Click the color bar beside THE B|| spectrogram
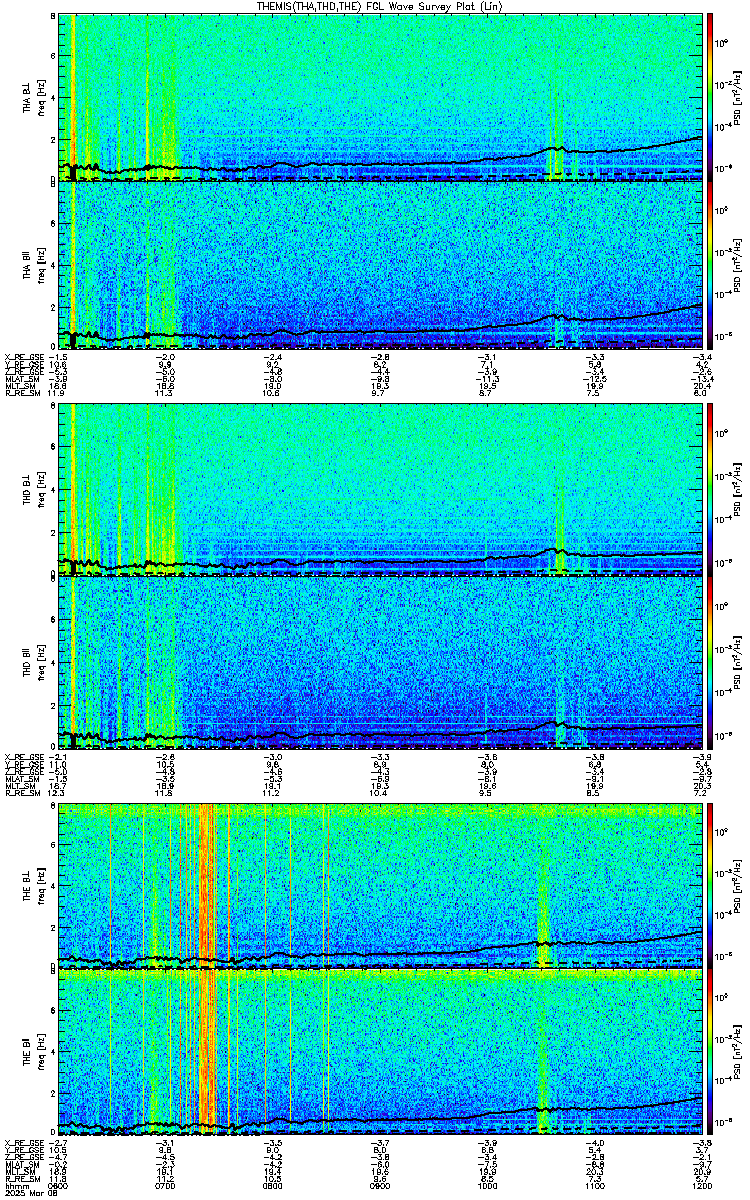The height and width of the screenshot is (1200, 750). pyautogui.click(x=710, y=1053)
